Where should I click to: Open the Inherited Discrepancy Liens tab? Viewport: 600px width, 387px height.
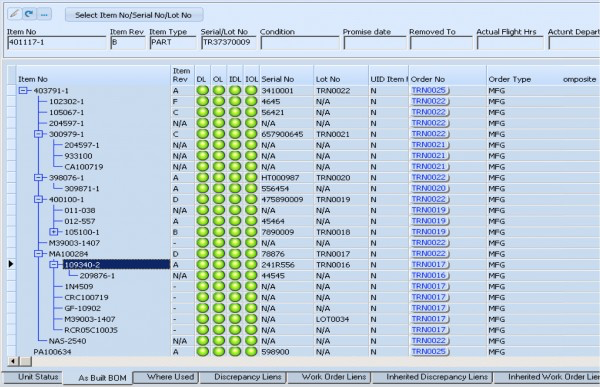(433, 377)
